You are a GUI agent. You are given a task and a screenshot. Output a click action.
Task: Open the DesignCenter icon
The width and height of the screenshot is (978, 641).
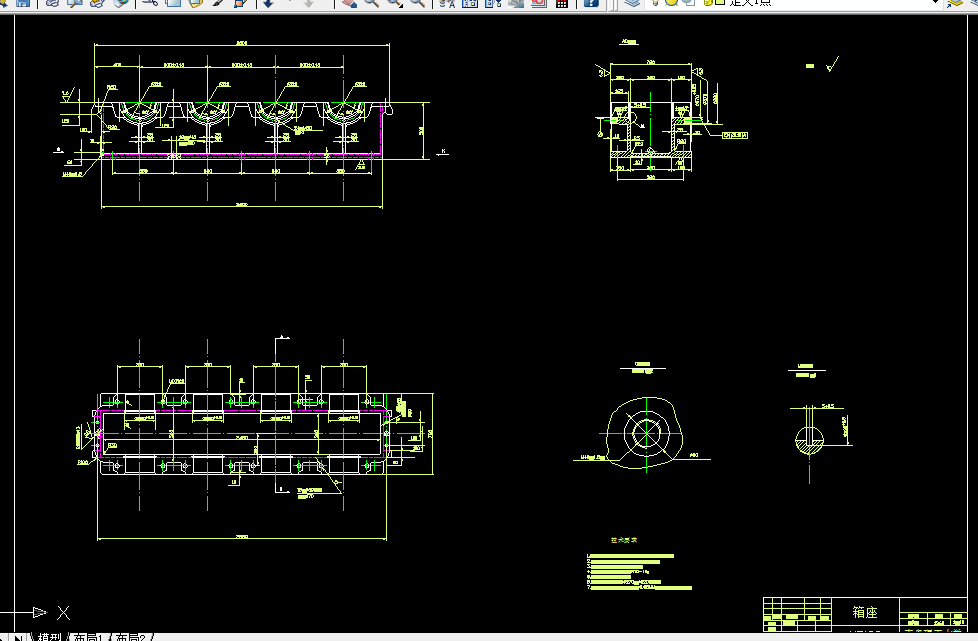470,2
